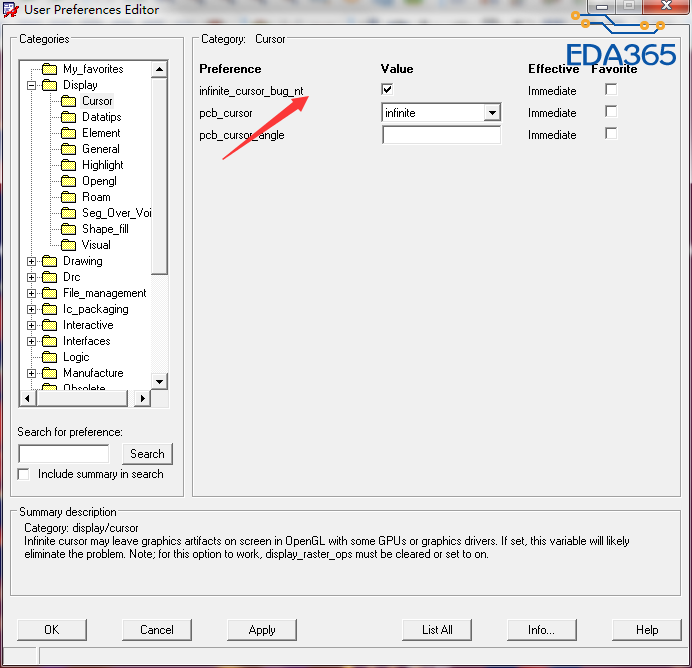Select the Visual category label
This screenshot has height=668, width=692.
[x=96, y=245]
